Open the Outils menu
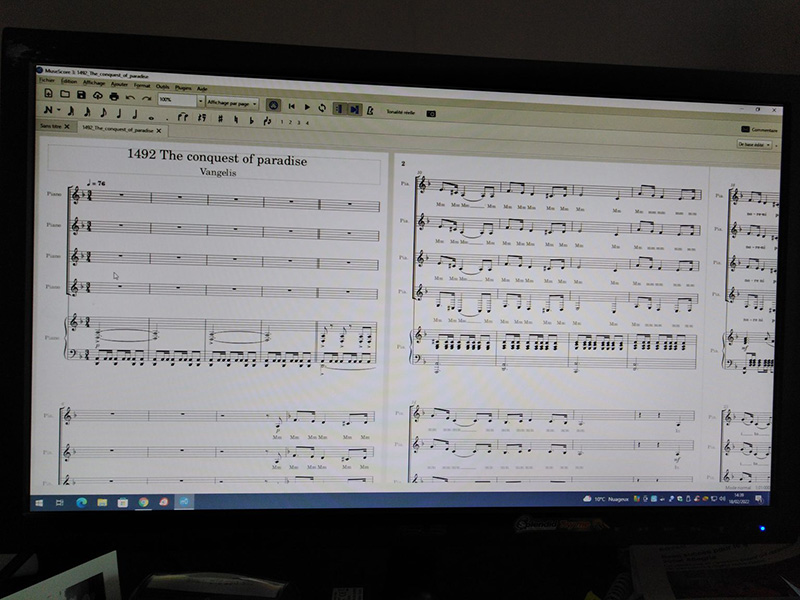 163,86
